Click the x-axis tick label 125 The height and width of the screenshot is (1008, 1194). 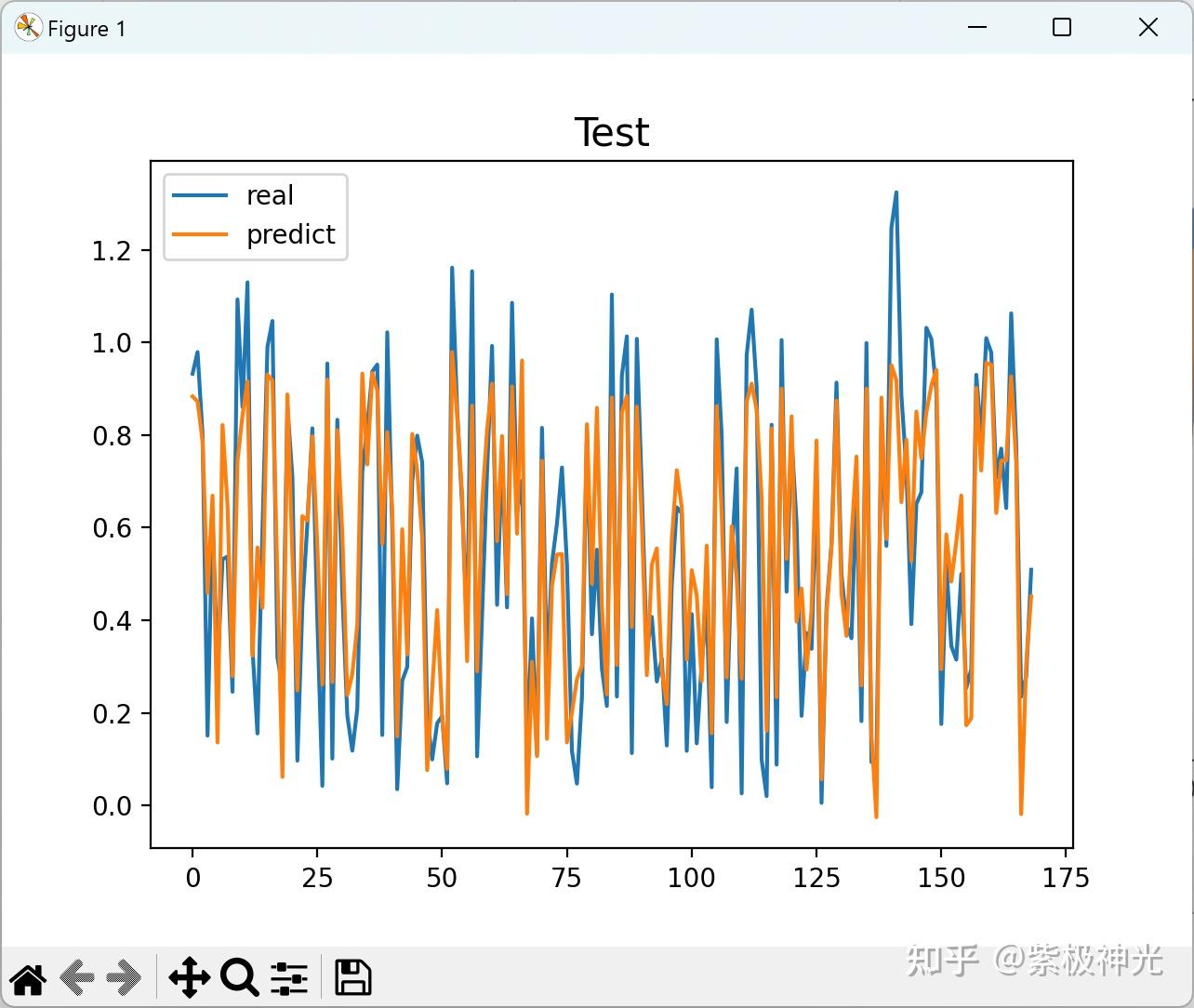(816, 878)
